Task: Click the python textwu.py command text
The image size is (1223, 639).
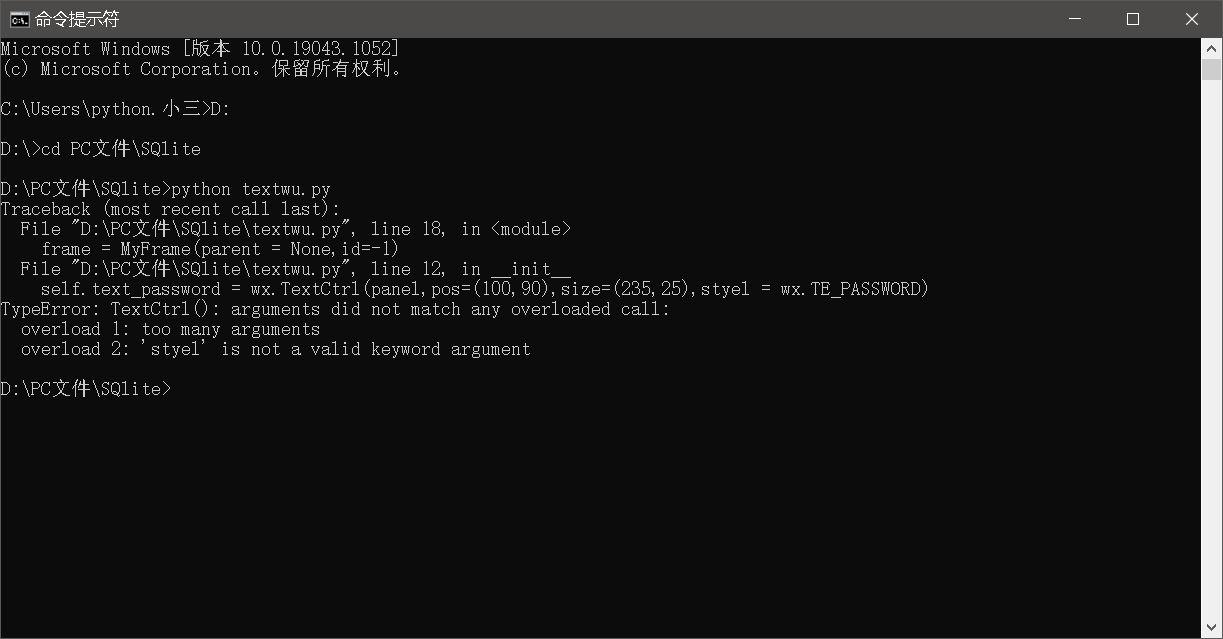Action: pos(251,189)
